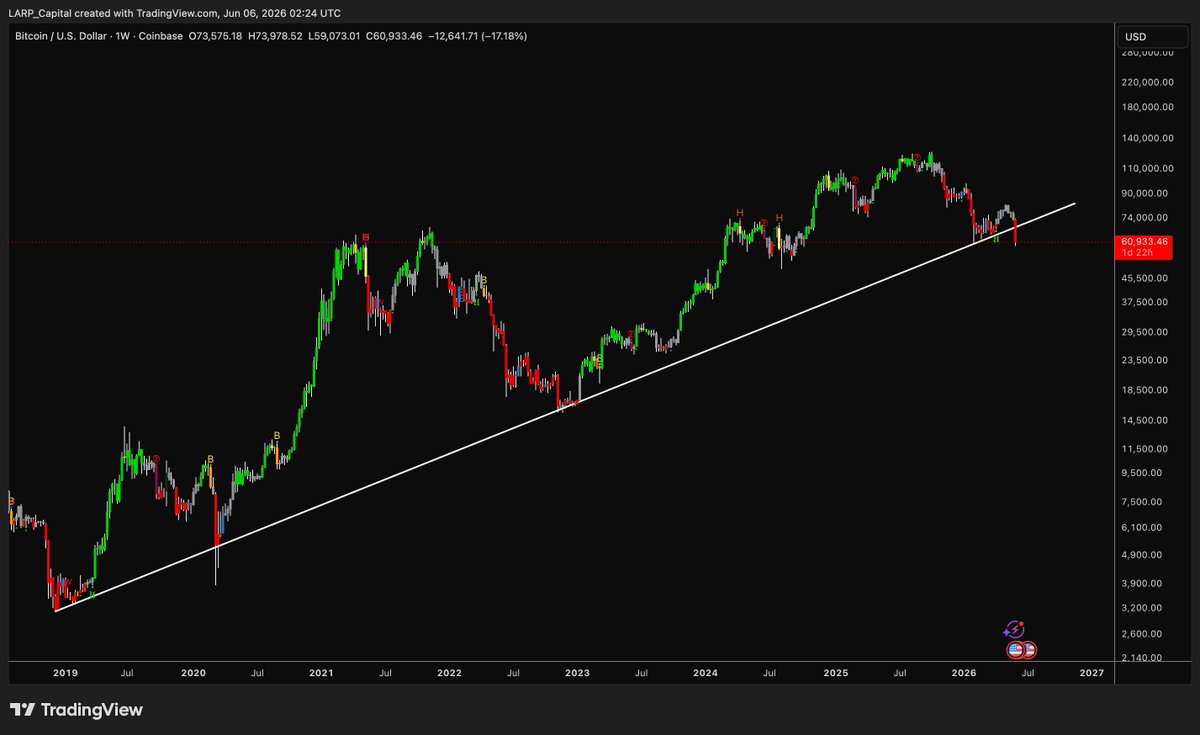1200x735 pixels.
Task: Click the 2022 time axis label
Action: 449,674
